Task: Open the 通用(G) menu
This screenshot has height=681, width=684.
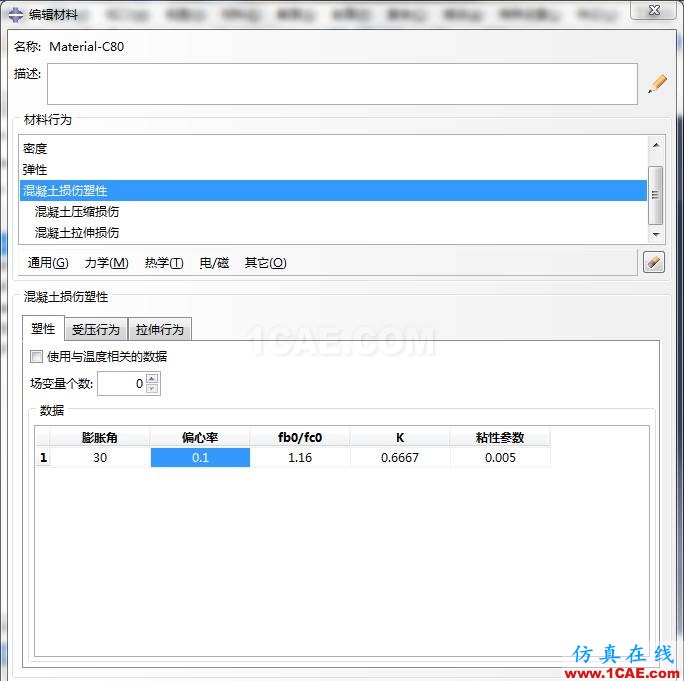Action: click(x=48, y=263)
